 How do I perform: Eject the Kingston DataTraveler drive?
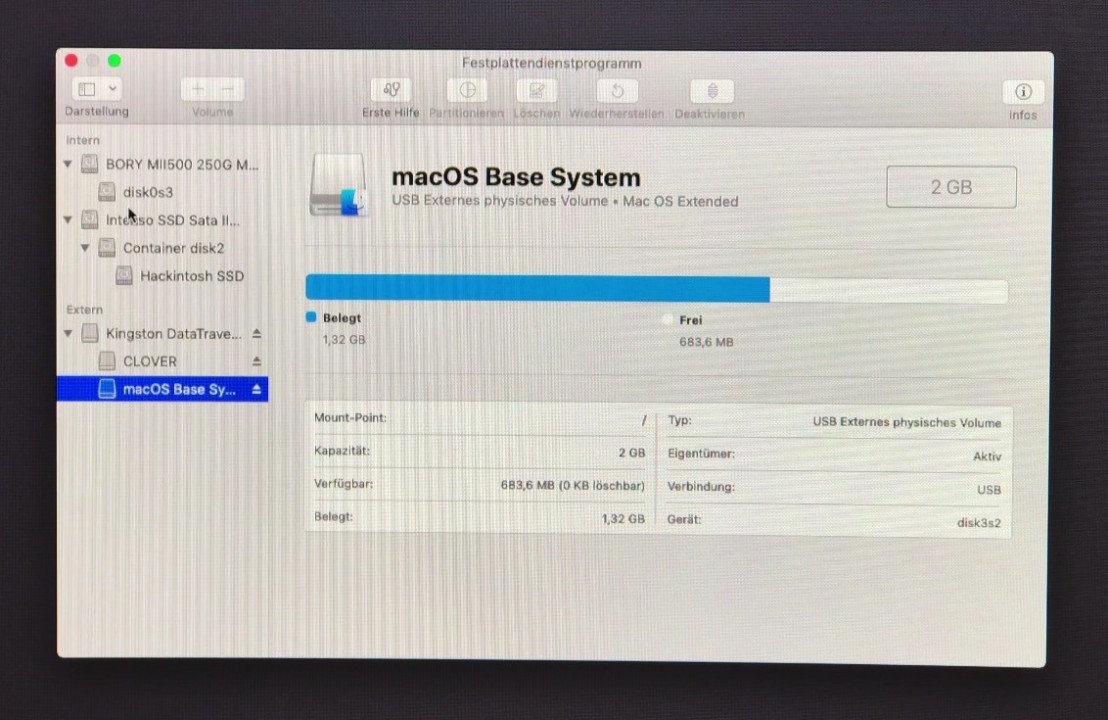click(x=257, y=334)
